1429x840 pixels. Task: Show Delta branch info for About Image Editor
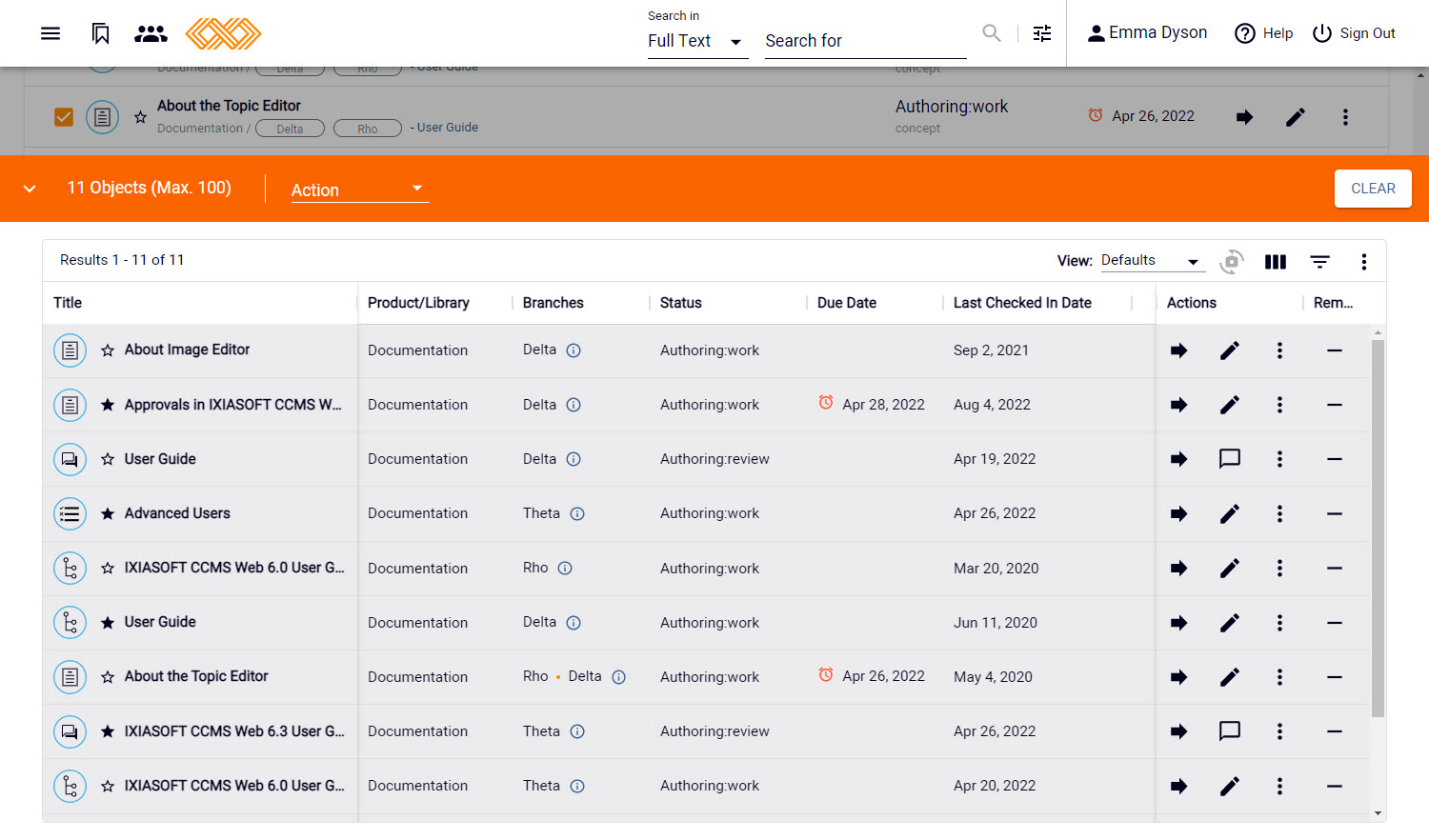[x=574, y=350]
